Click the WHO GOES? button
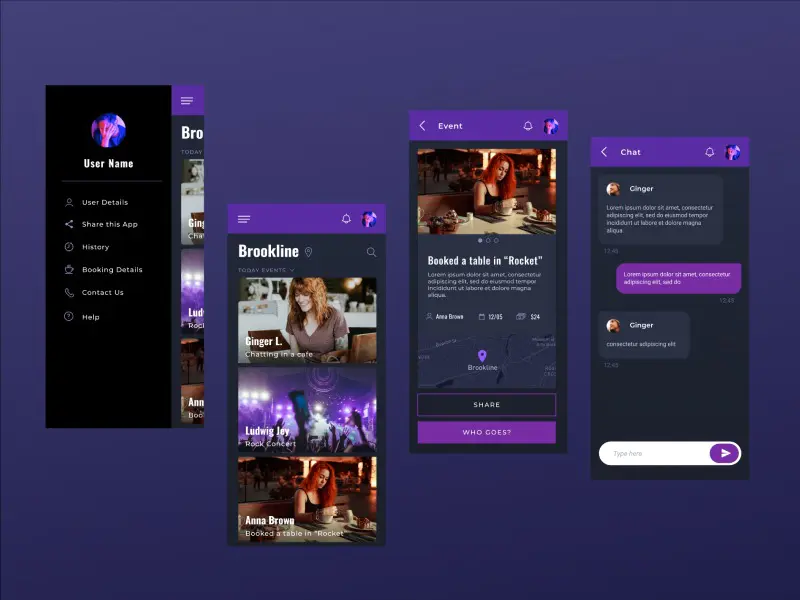This screenshot has width=800, height=600. (487, 432)
